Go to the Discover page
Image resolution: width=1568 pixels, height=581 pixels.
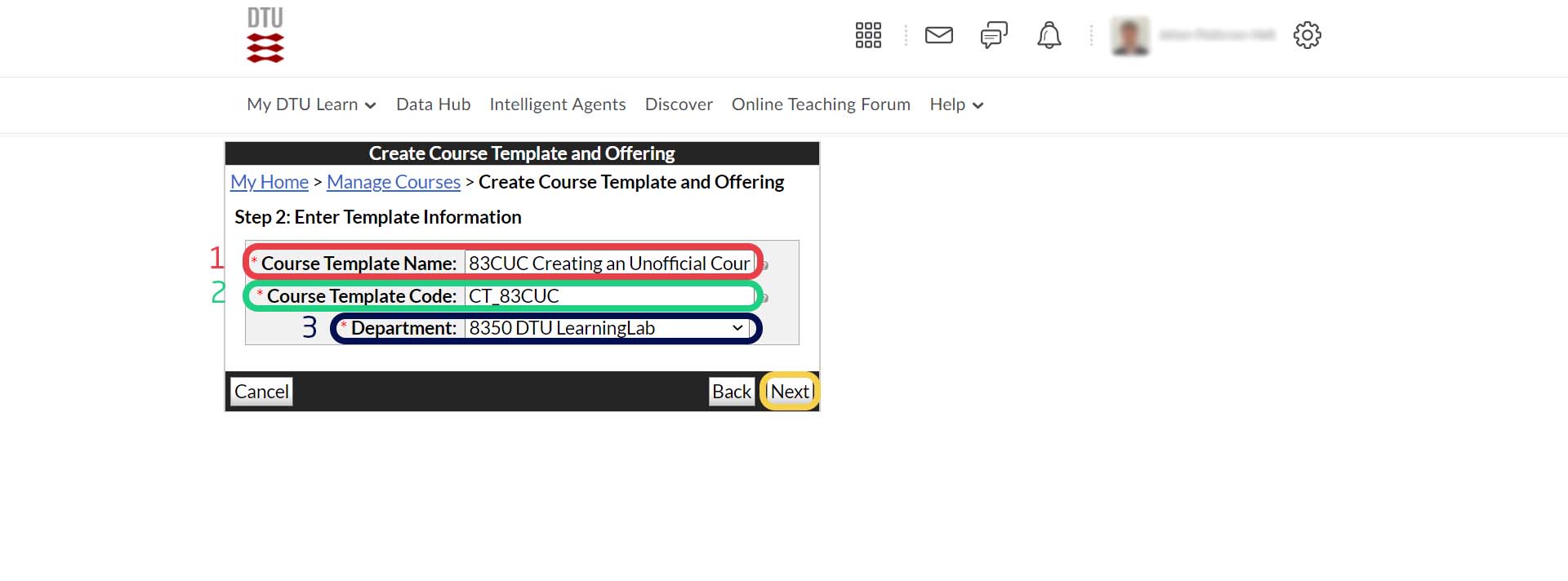click(679, 104)
